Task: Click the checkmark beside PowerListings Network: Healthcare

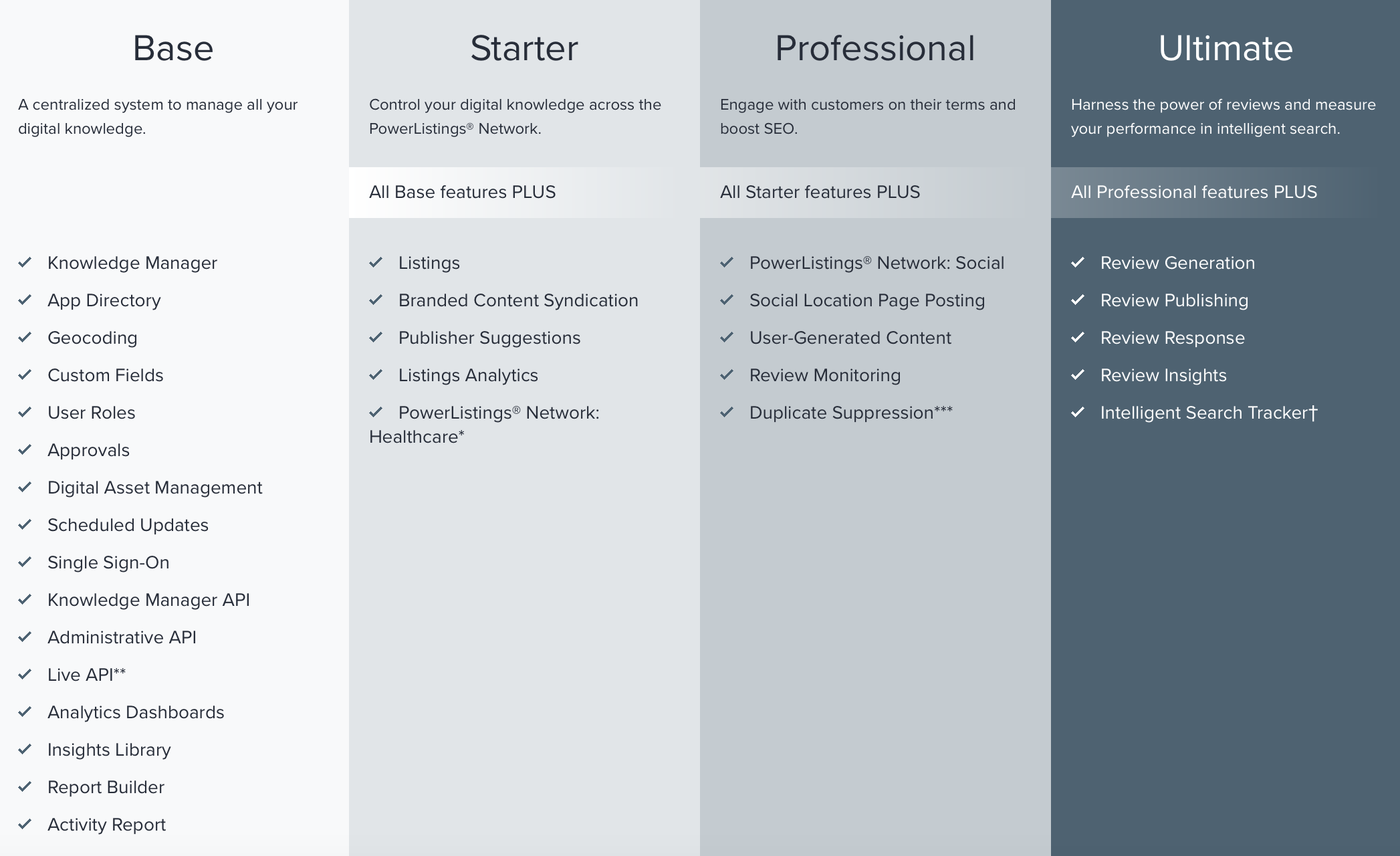Action: (x=376, y=412)
